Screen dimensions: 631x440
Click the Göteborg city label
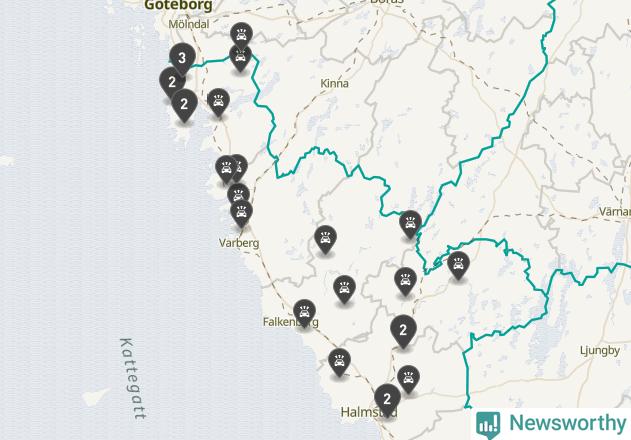tap(178, 5)
